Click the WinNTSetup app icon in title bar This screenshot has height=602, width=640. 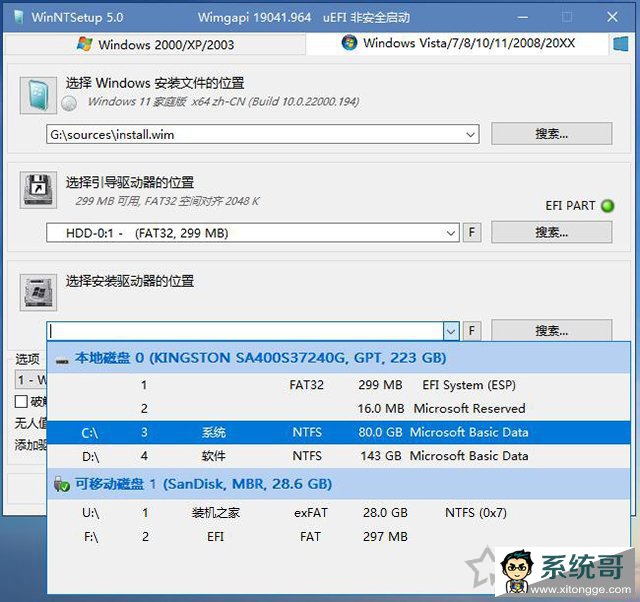click(18, 17)
